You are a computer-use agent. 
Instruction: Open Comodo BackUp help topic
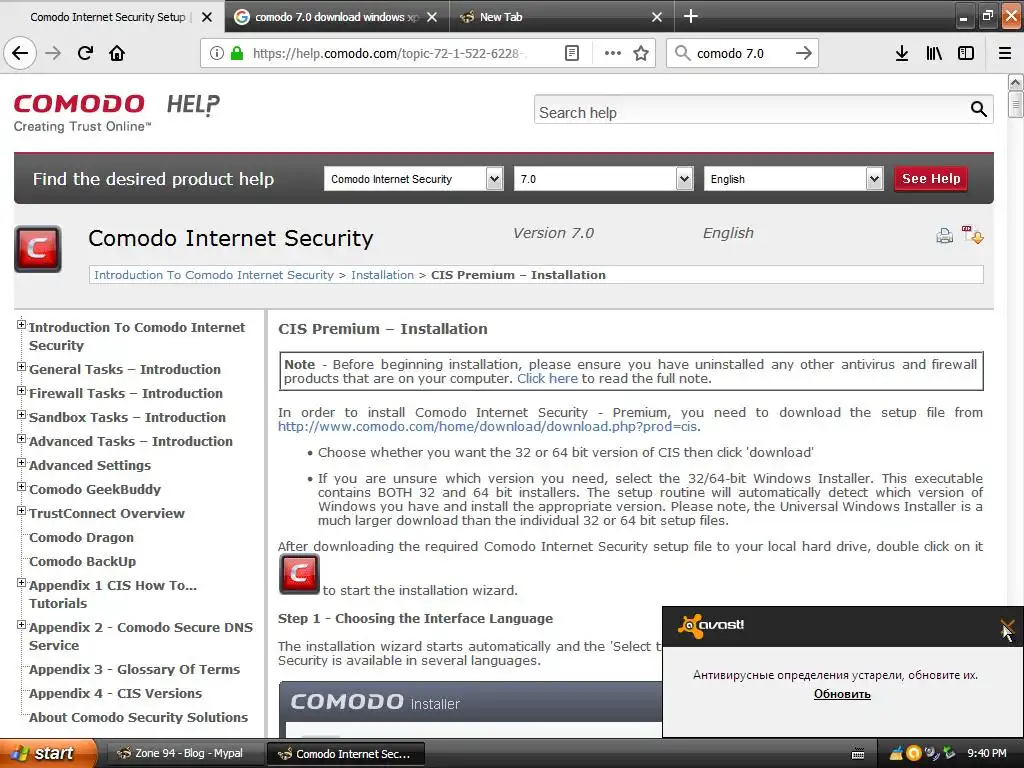click(82, 562)
